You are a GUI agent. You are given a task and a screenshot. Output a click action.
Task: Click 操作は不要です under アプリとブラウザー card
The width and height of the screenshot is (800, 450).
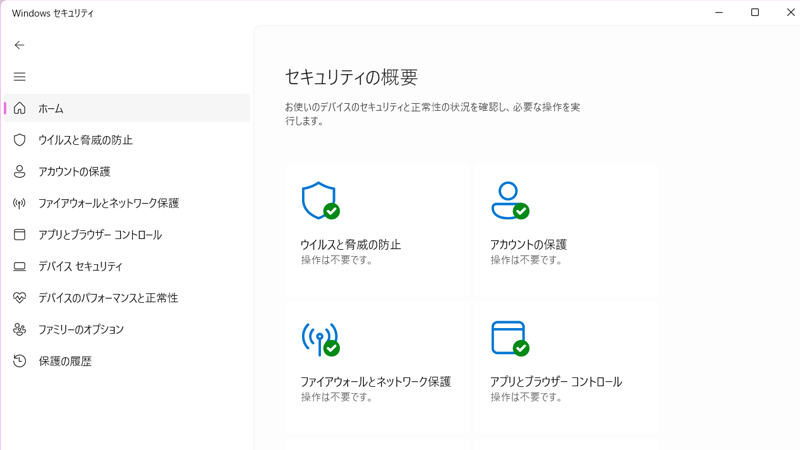coord(527,397)
